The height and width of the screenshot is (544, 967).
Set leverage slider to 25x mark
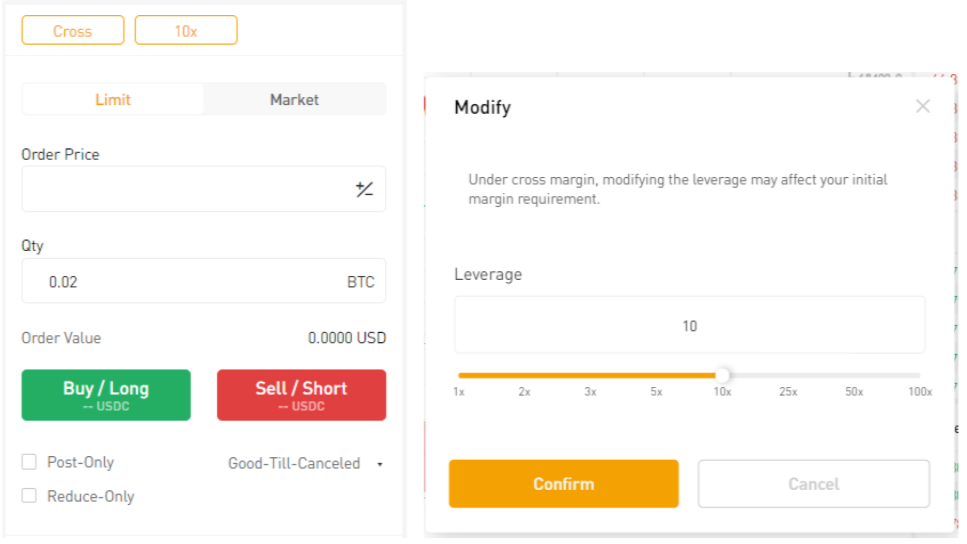point(788,376)
